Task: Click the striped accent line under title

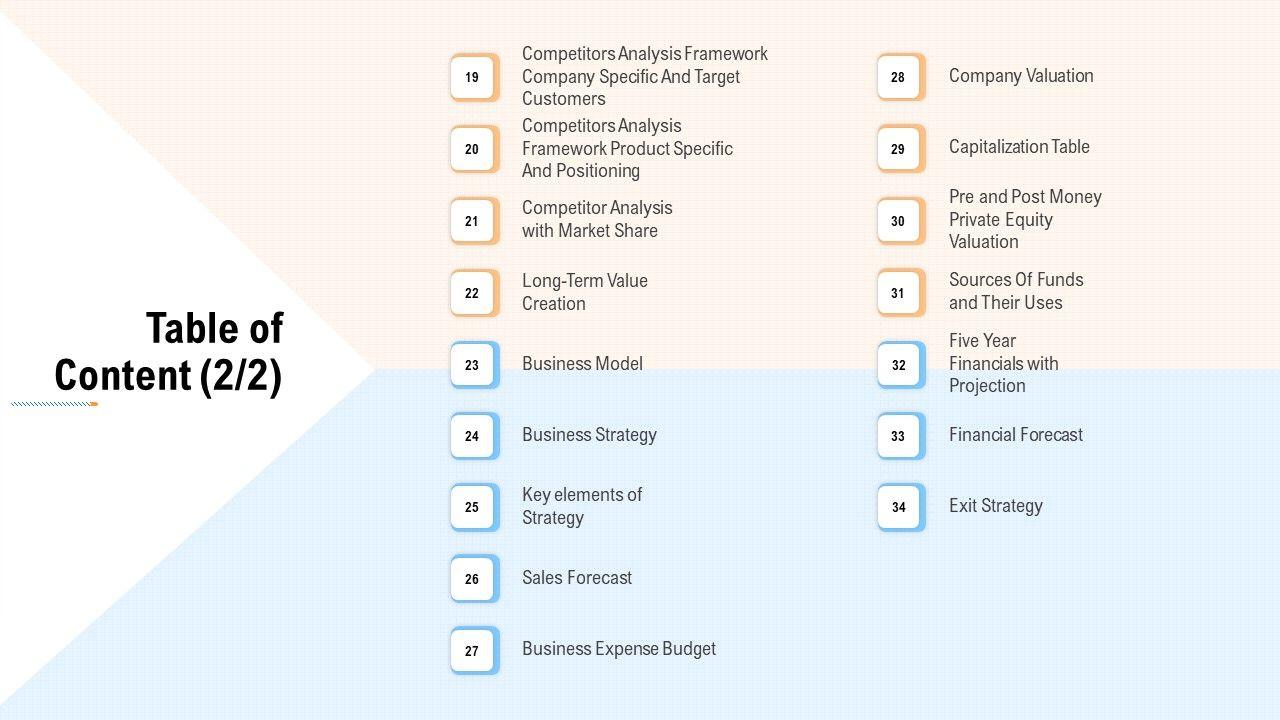Action: pyautogui.click(x=54, y=404)
